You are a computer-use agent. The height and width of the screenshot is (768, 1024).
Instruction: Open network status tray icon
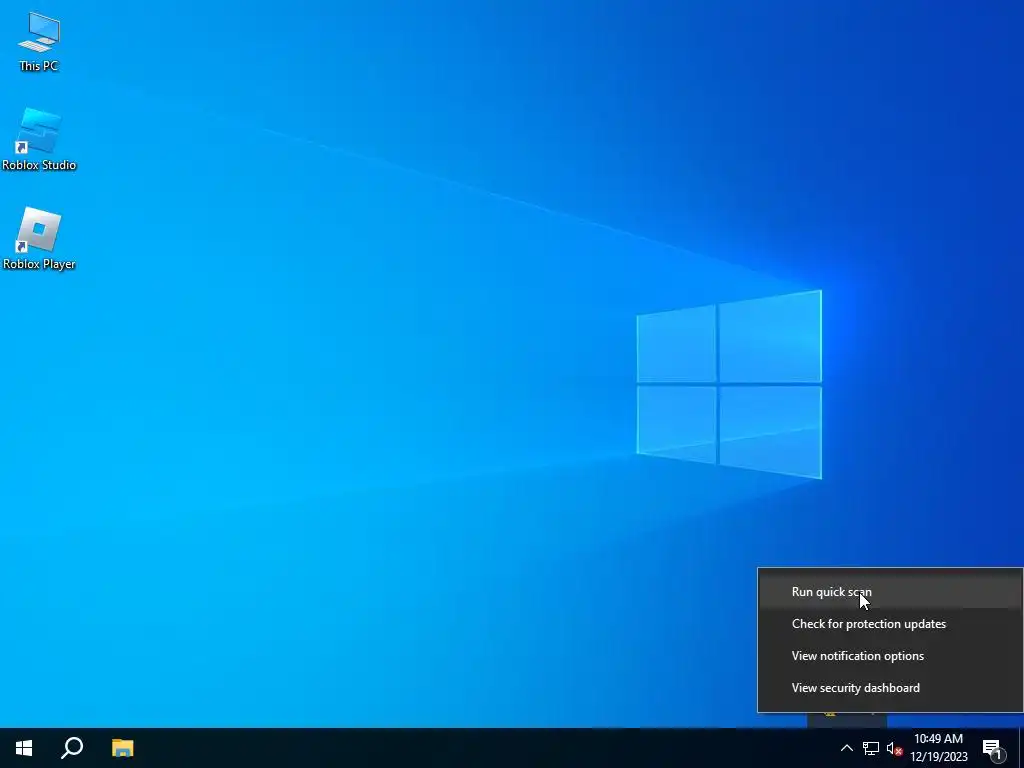click(871, 748)
